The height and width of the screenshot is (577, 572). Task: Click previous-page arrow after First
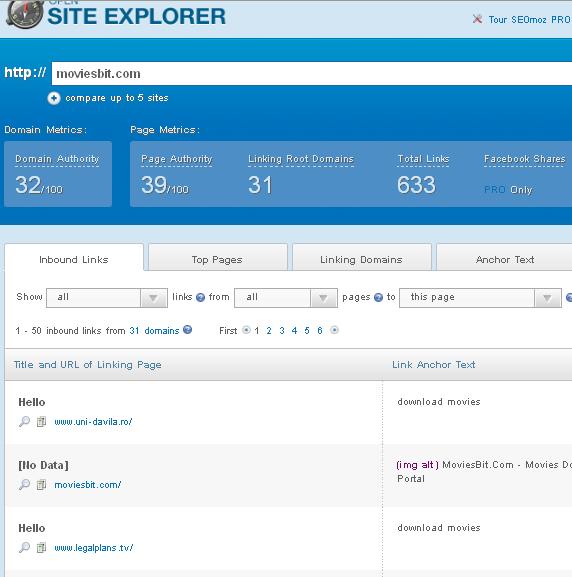246,330
